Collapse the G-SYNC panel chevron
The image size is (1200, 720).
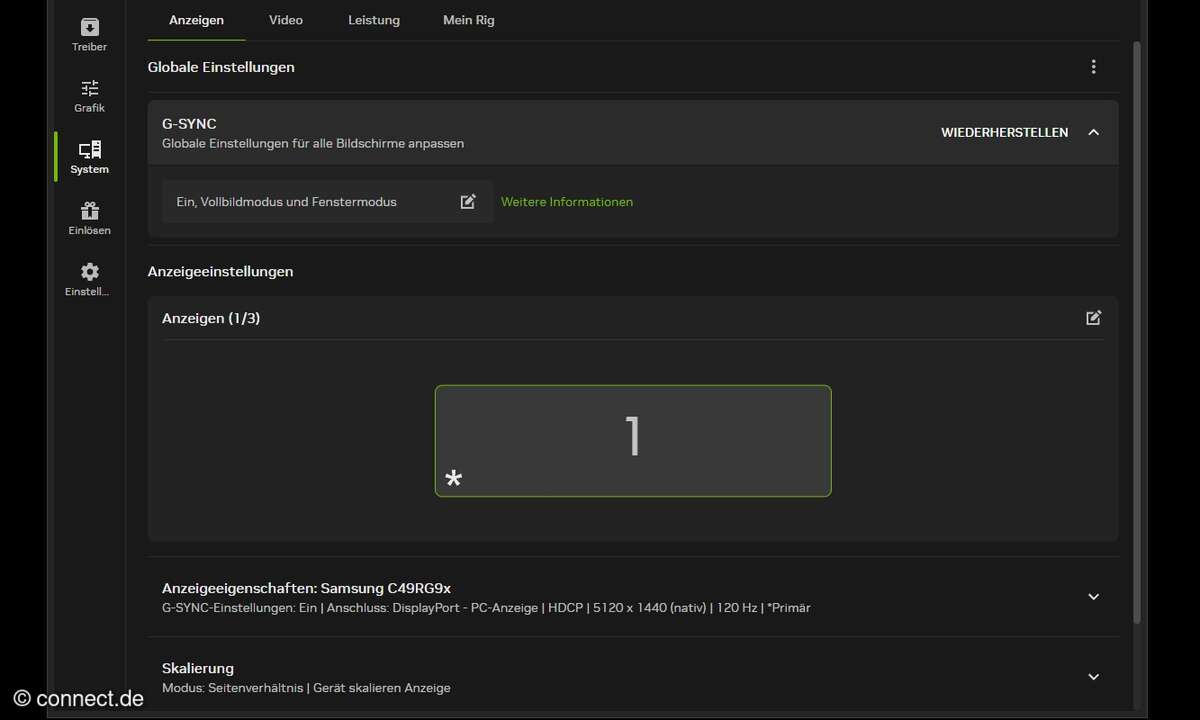pos(1093,132)
